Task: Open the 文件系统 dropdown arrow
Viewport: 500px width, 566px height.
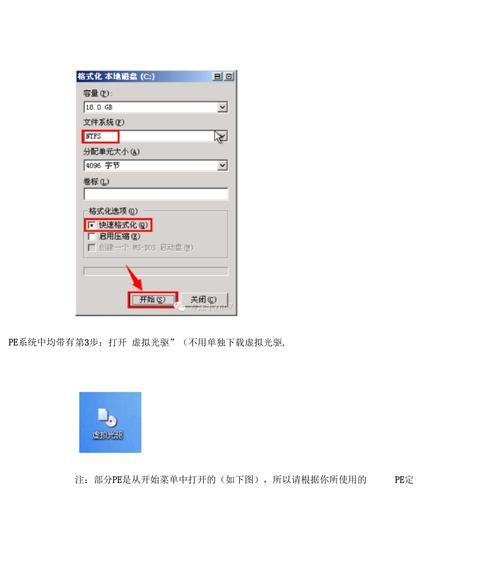Action: point(222,136)
